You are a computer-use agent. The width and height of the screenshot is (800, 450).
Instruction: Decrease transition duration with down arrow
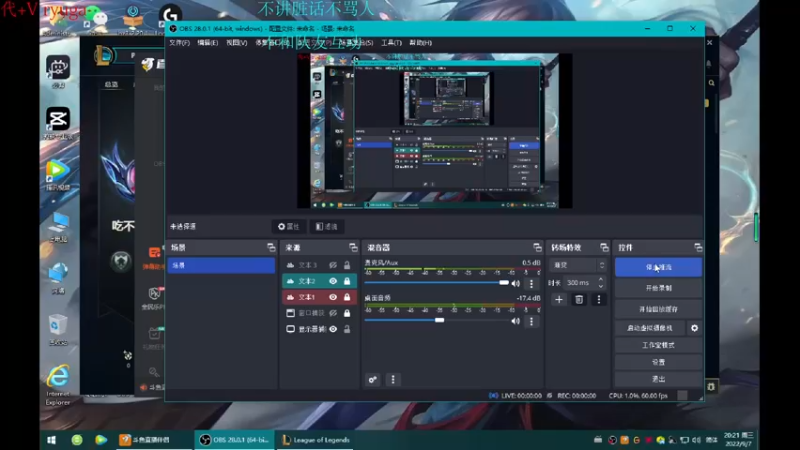pos(601,286)
